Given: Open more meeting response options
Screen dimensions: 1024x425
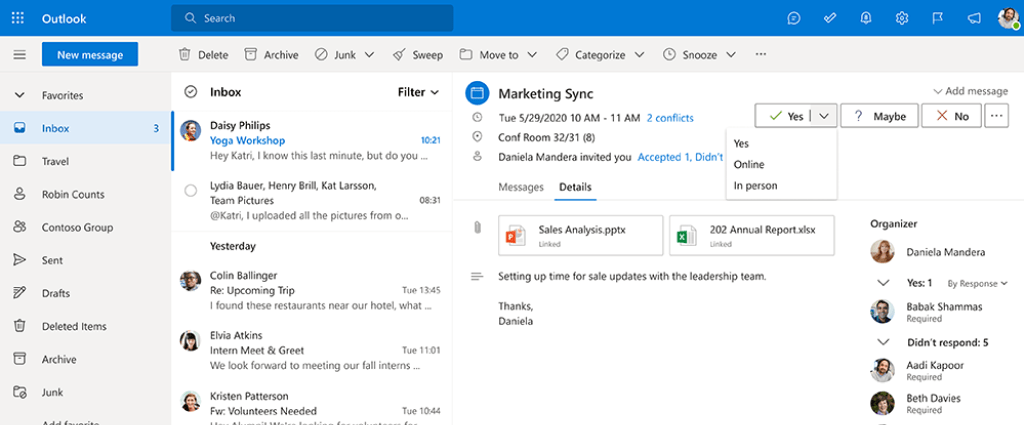Looking at the screenshot, I should pyautogui.click(x=996, y=116).
